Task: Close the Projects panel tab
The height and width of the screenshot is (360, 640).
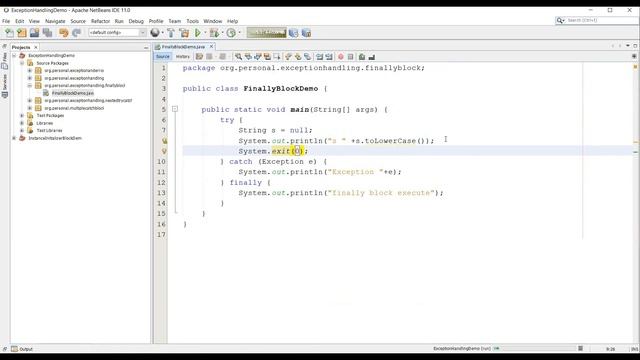Action: click(x=36, y=47)
